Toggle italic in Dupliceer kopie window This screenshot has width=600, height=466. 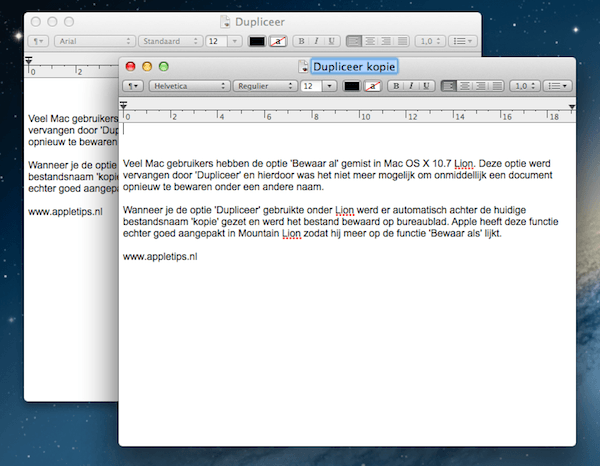click(411, 86)
